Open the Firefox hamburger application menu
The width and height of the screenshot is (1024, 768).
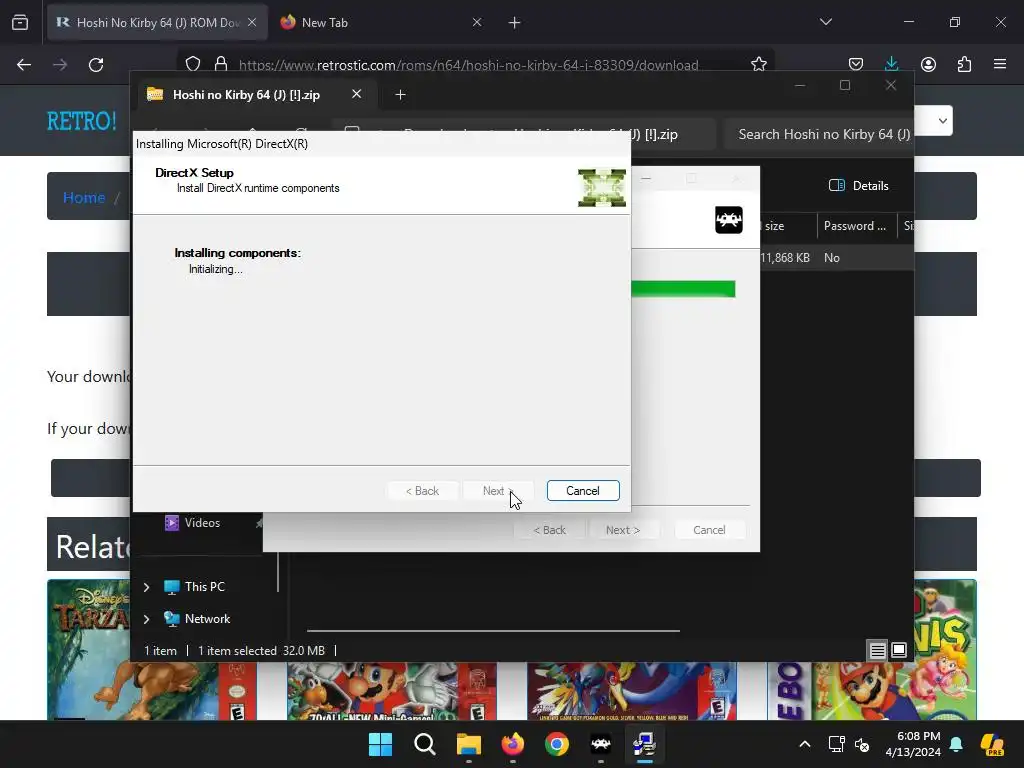(x=1000, y=64)
